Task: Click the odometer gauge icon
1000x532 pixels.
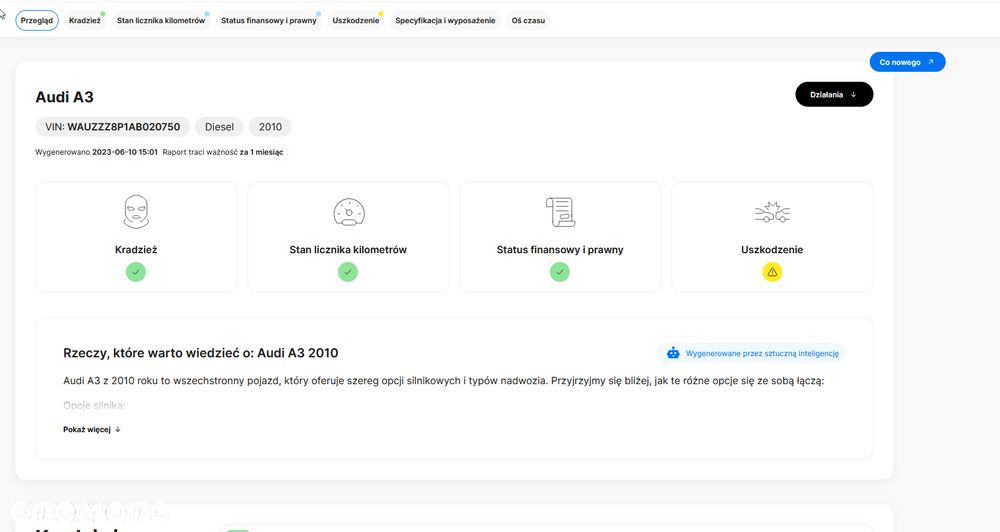Action: coord(348,212)
